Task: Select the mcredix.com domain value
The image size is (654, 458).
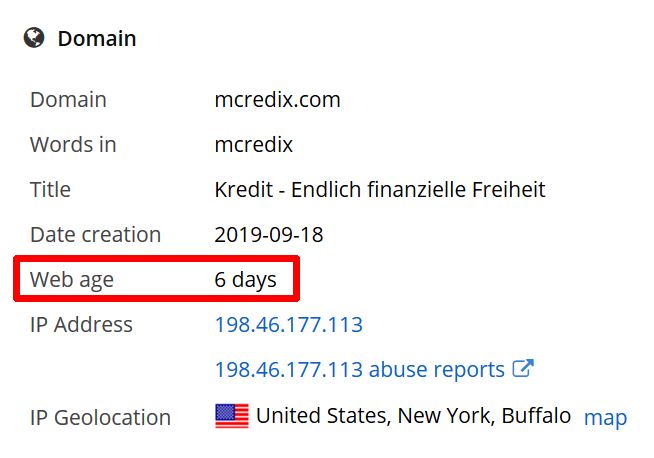Action: [x=277, y=100]
